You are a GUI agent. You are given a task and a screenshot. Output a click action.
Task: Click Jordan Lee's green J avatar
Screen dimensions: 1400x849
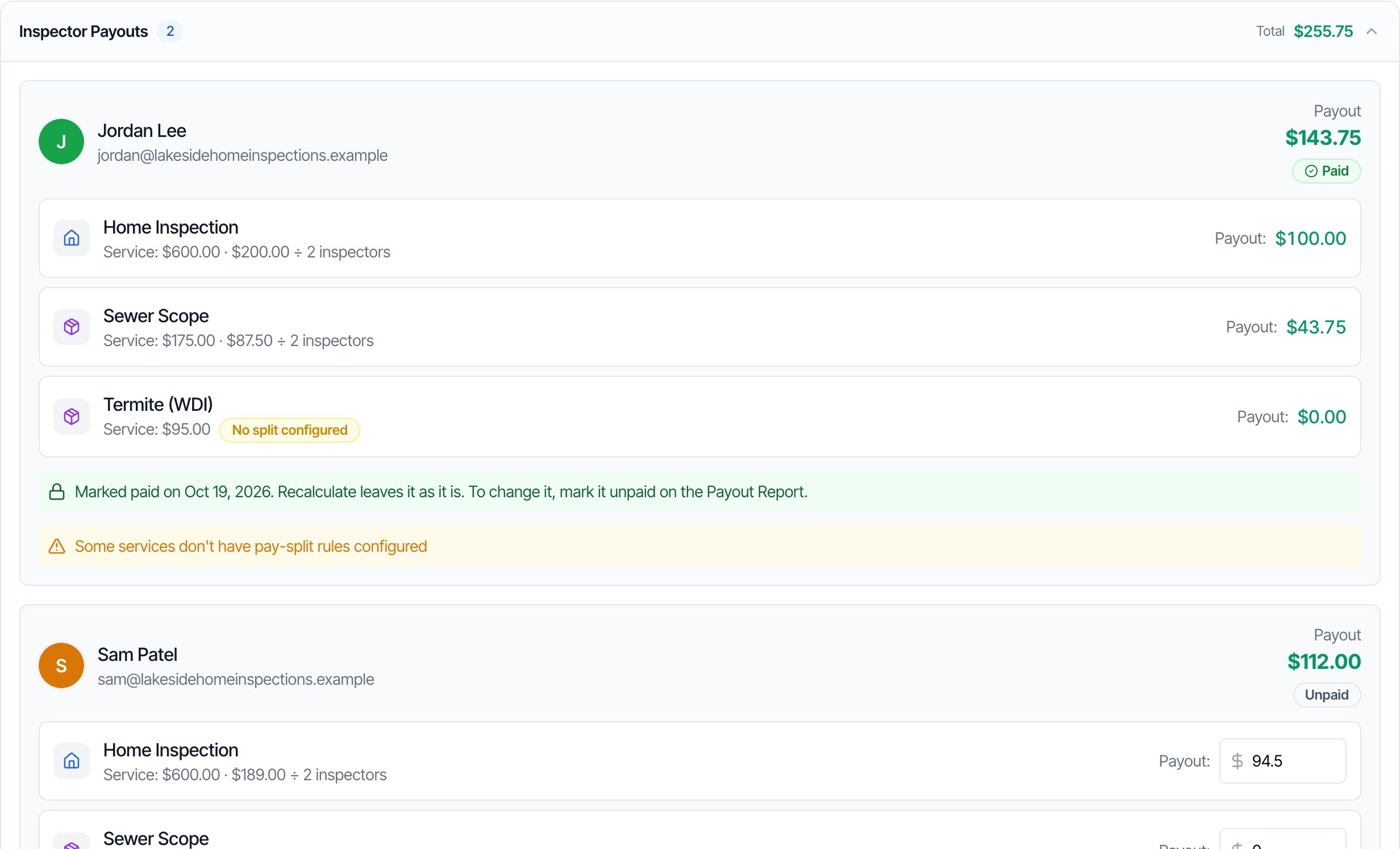[61, 141]
